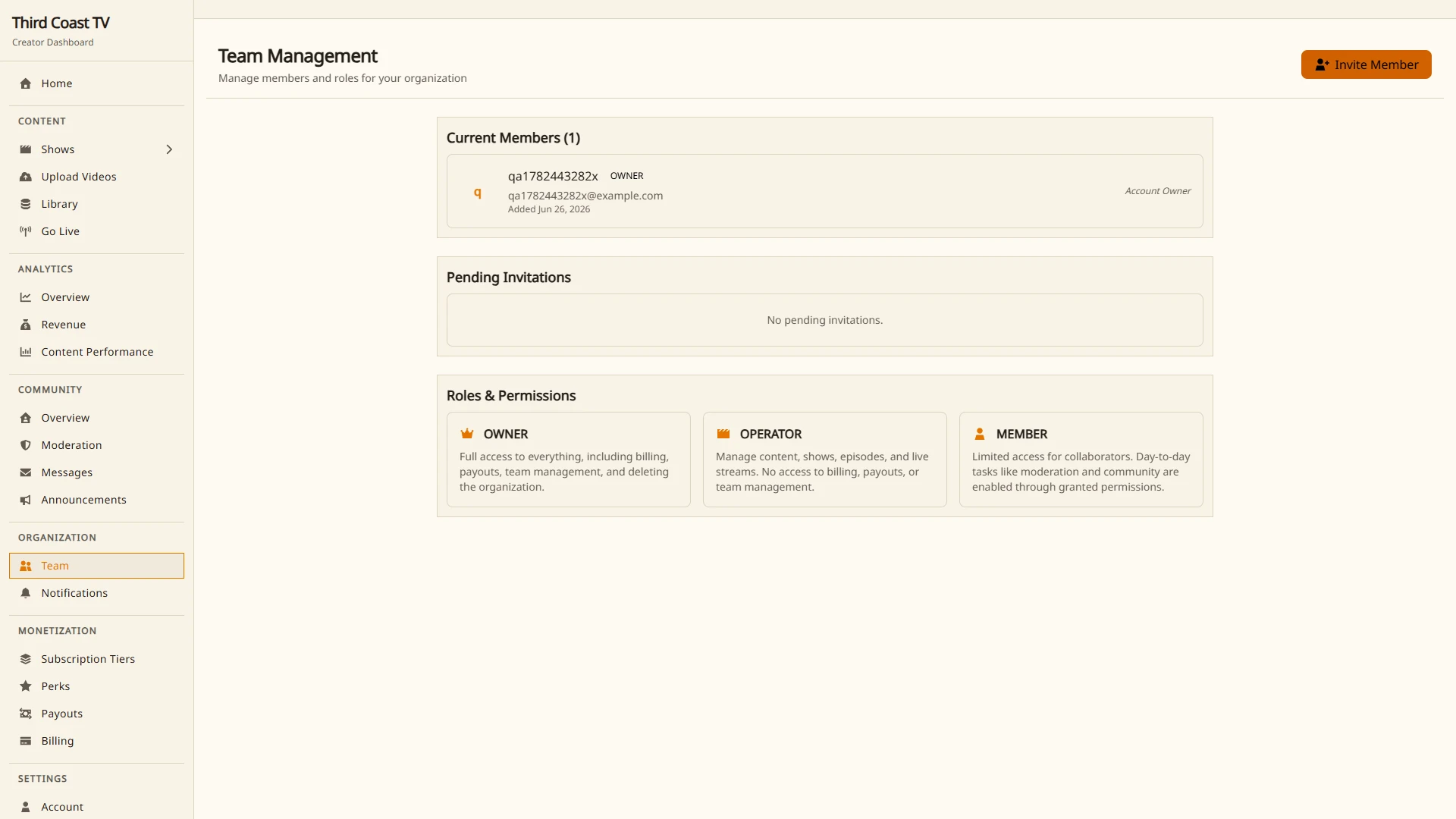Open Payouts page

[96, 714]
